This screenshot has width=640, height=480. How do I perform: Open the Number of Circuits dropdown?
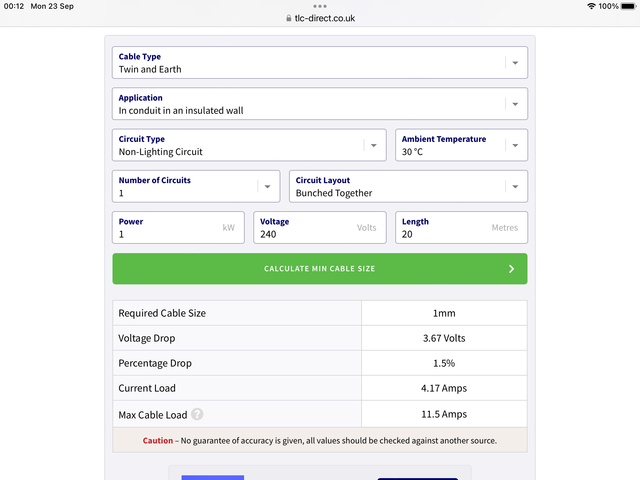[196, 187]
